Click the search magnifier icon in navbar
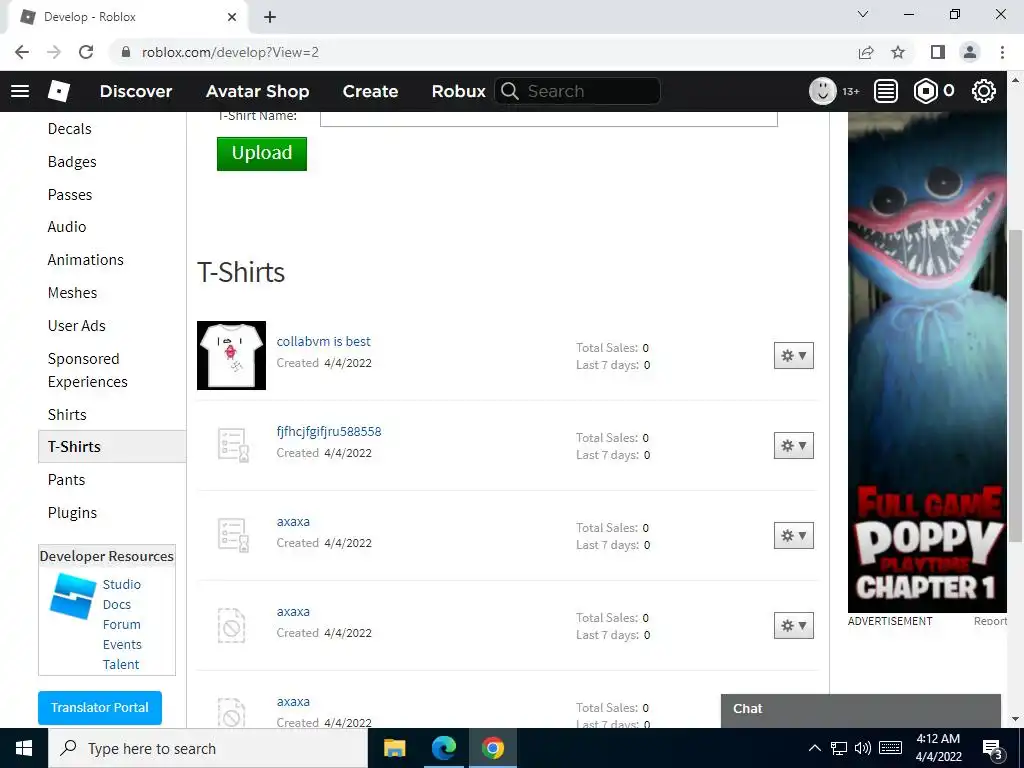Screen dimensions: 1024x768 pos(509,91)
